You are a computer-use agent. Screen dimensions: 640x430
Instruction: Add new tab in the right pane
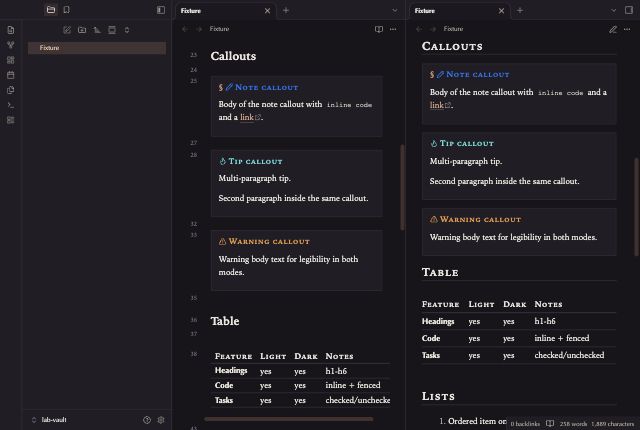click(x=520, y=10)
